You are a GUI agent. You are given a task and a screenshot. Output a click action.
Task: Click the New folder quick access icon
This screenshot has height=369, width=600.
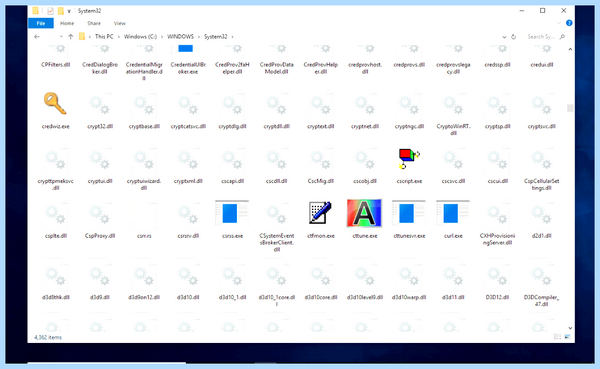click(x=60, y=11)
